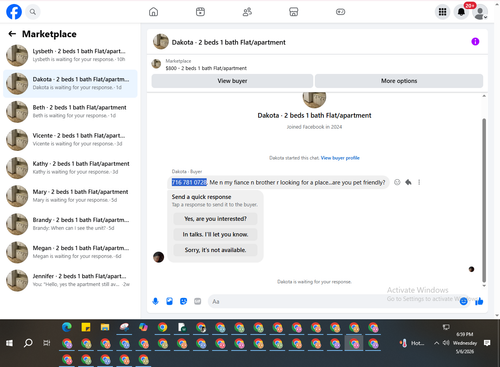Click the Facebook logo
This screenshot has width=500, height=367.
pos(14,12)
